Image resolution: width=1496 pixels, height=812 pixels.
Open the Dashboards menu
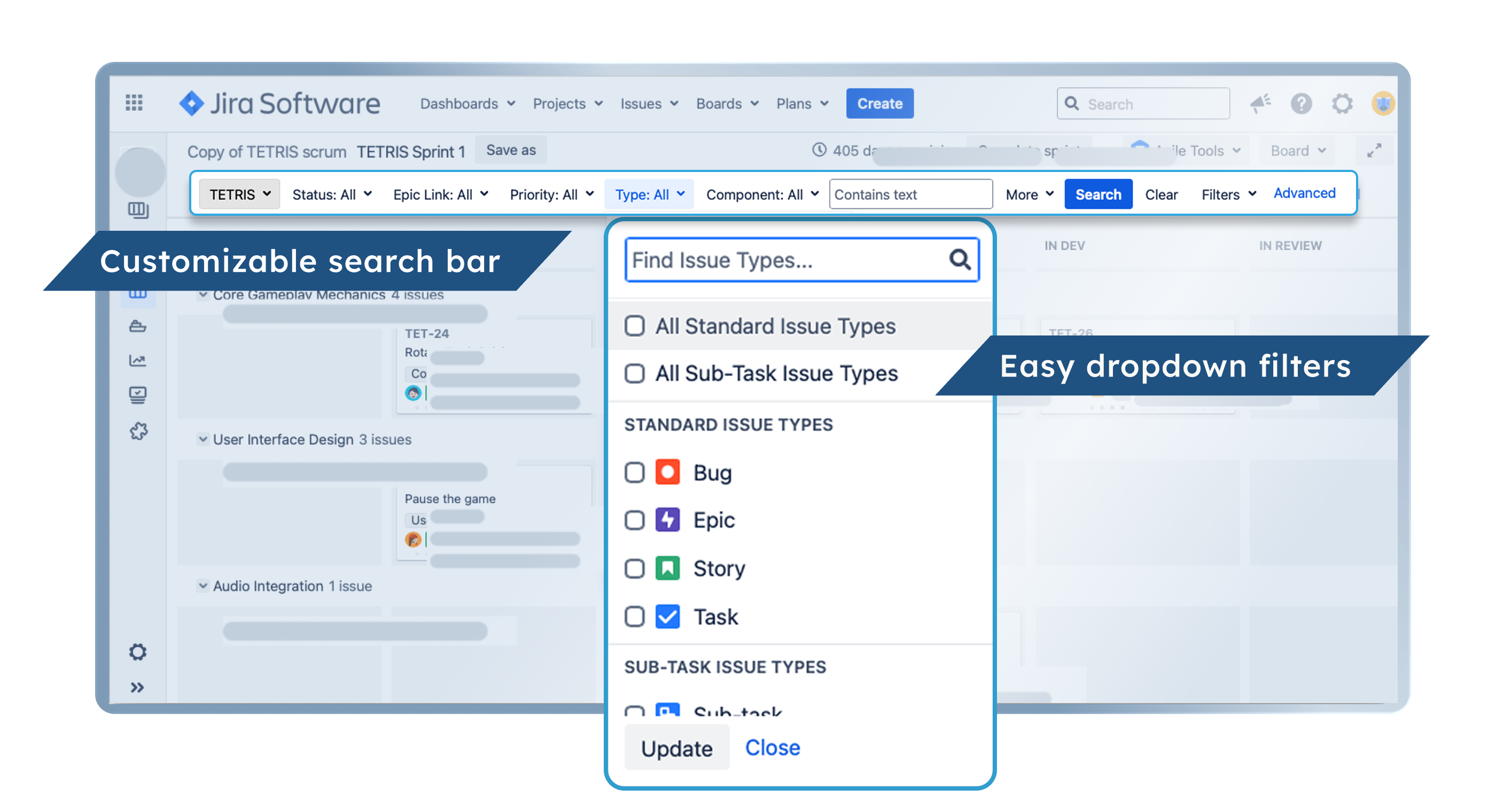pos(467,104)
